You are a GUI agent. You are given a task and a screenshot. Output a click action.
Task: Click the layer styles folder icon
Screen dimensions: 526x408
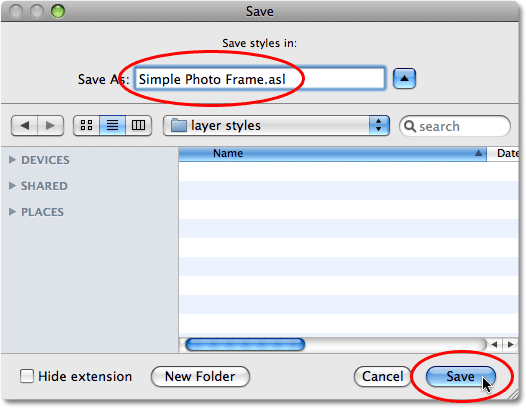point(178,126)
